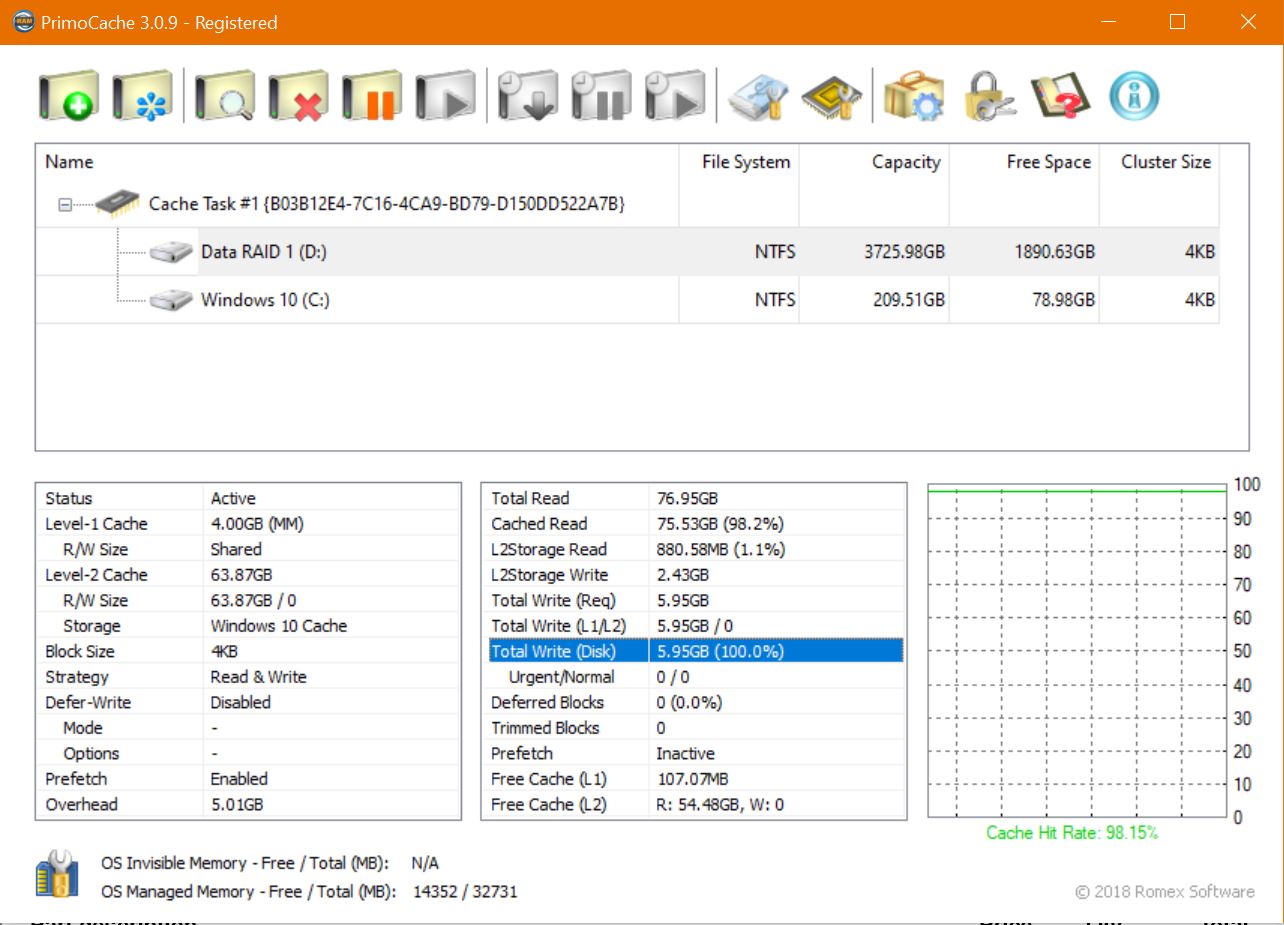Select the Windows 10 (C:) volume
Image resolution: width=1284 pixels, height=925 pixels.
coord(265,299)
